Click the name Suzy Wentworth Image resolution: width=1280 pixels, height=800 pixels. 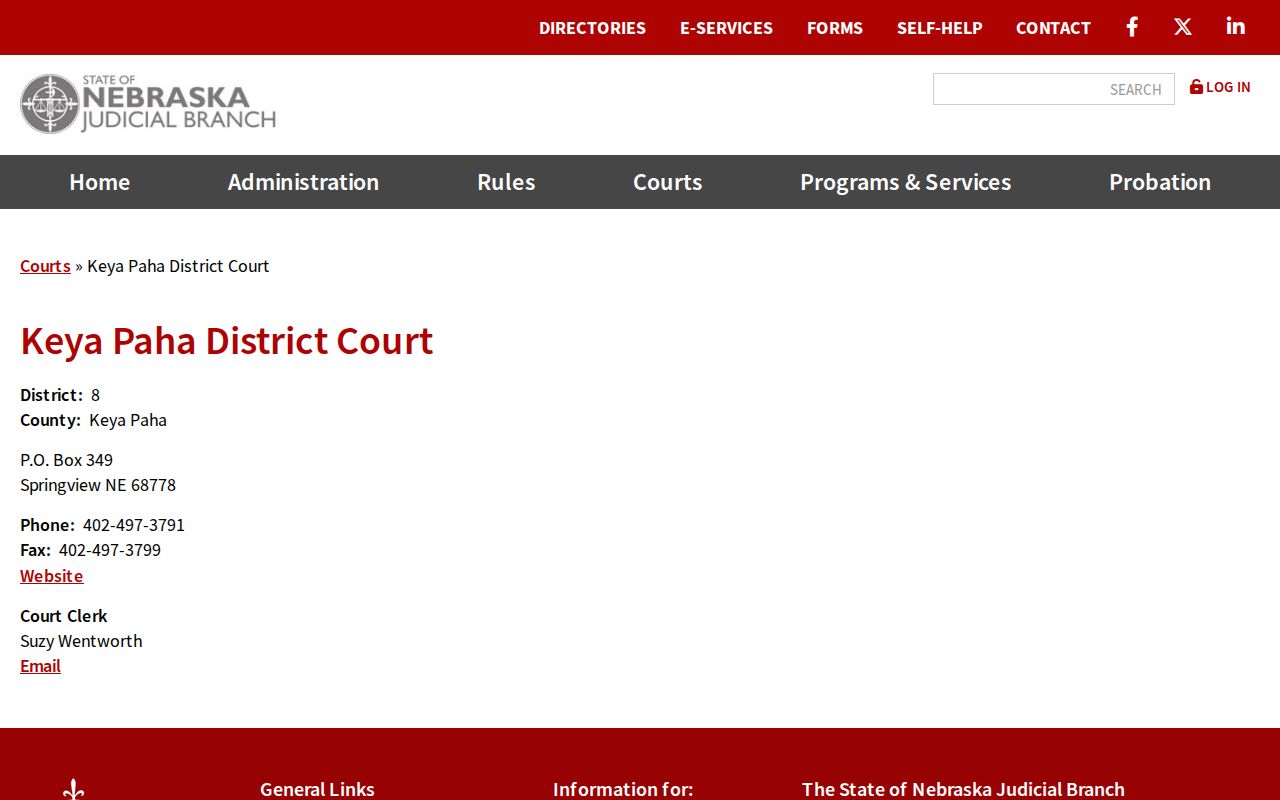(81, 641)
